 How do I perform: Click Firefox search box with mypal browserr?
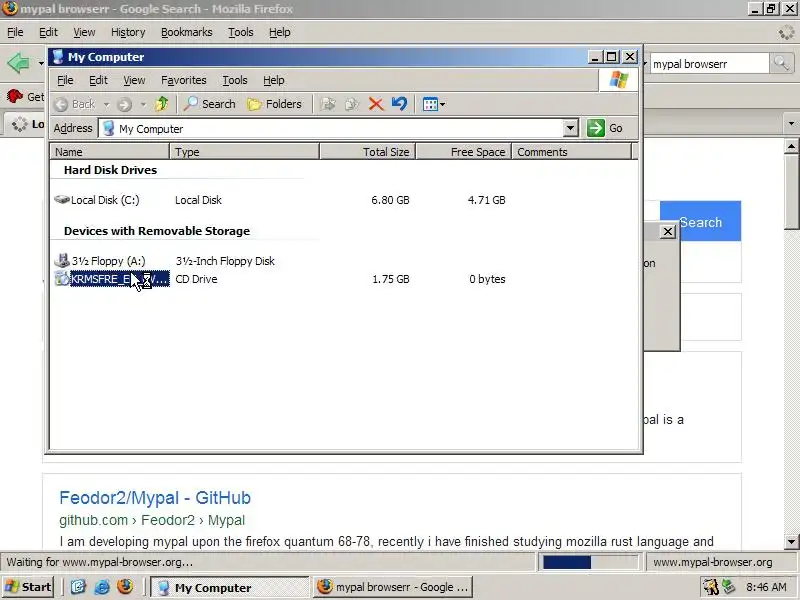pyautogui.click(x=709, y=64)
